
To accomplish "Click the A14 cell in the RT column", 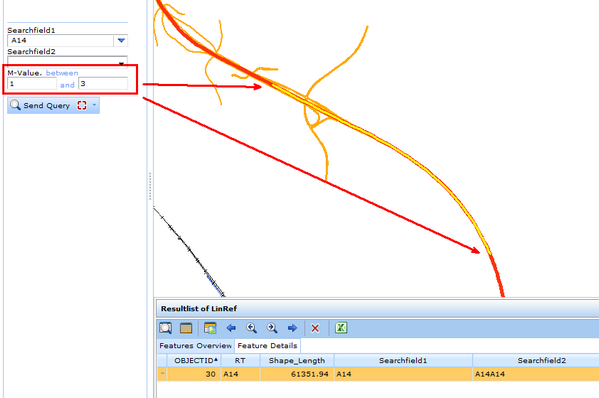I will pyautogui.click(x=240, y=374).
